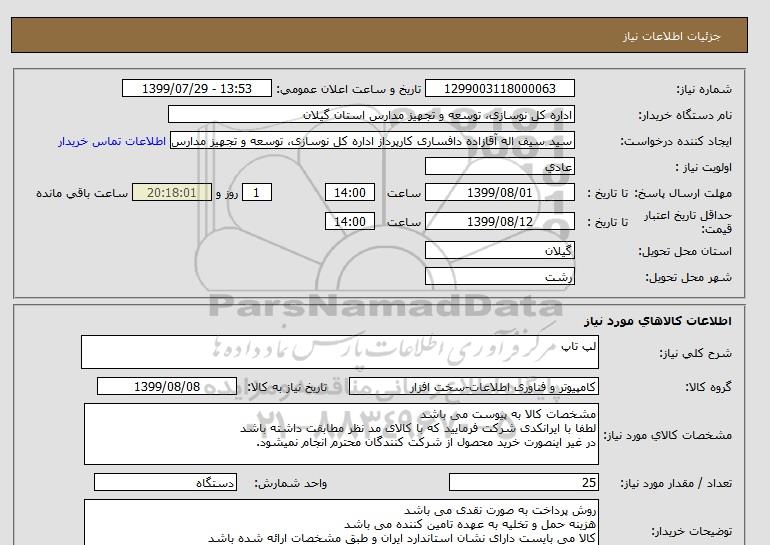Click the goods specifications text area

pyautogui.click(x=341, y=434)
